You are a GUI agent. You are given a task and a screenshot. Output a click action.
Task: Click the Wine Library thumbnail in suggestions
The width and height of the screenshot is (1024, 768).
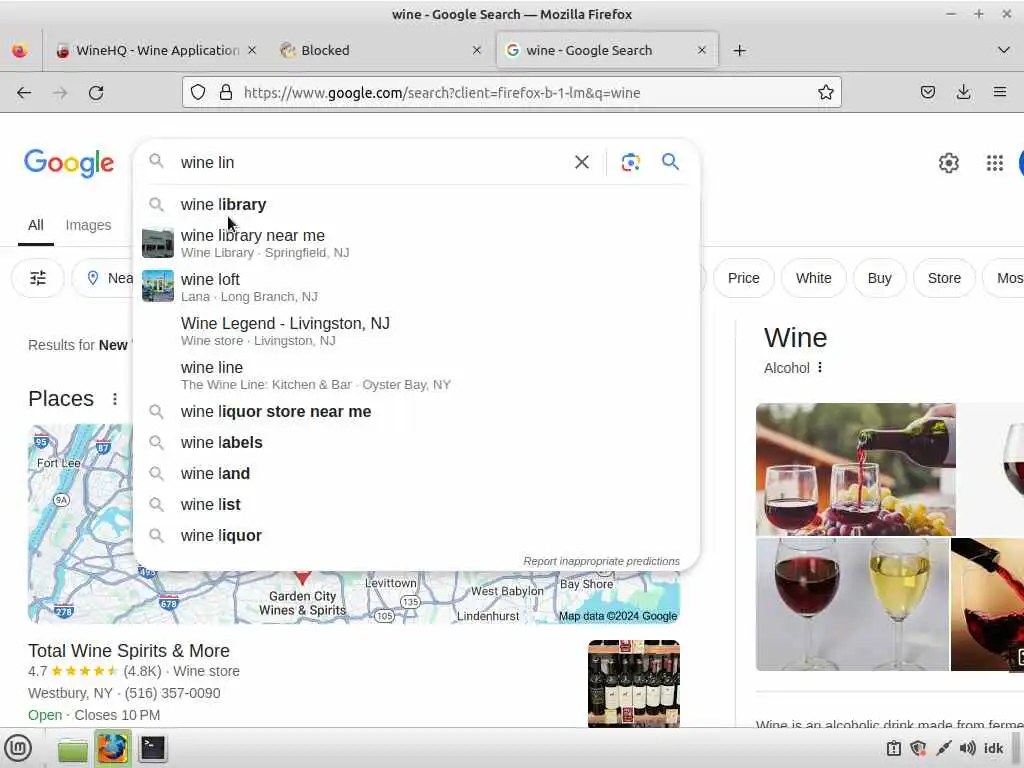[x=158, y=243]
